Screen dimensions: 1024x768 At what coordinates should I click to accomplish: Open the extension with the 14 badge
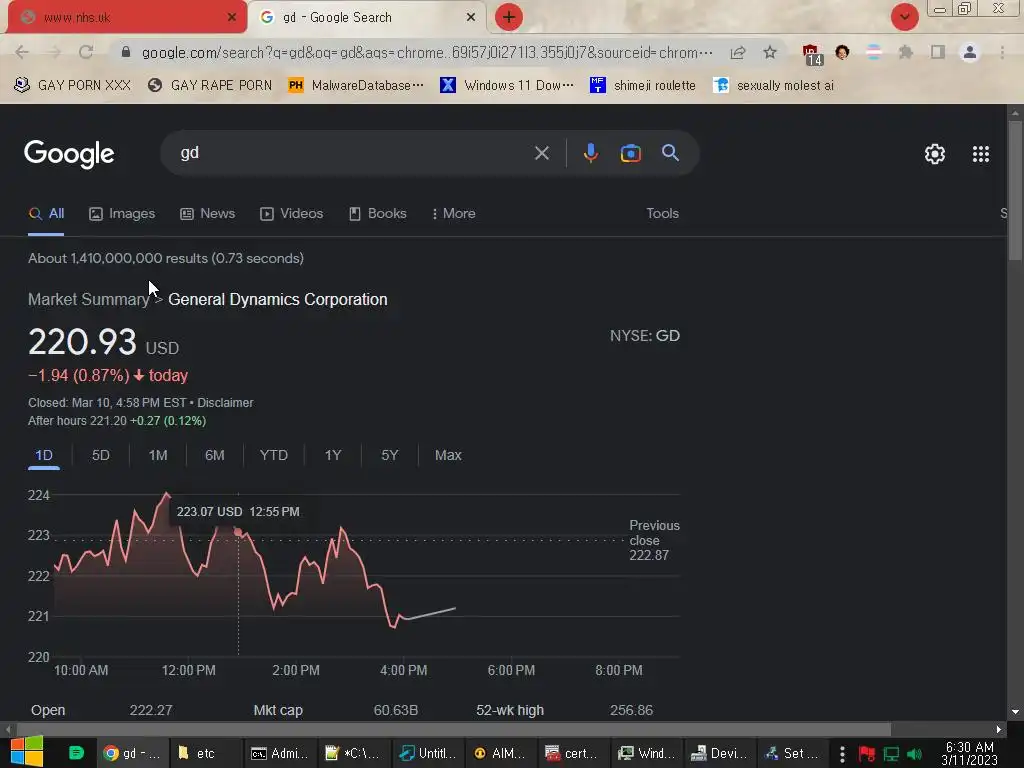(x=811, y=54)
